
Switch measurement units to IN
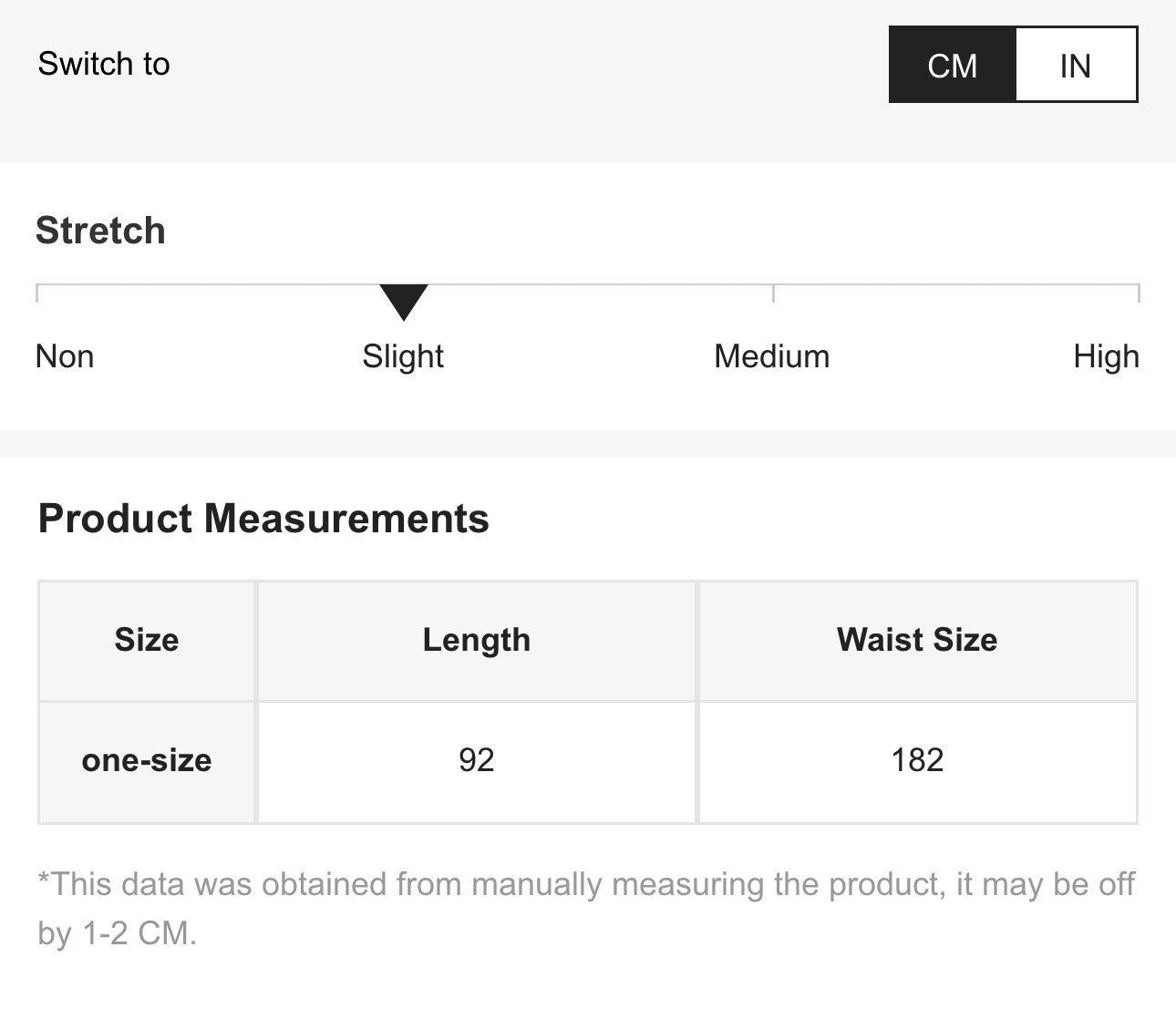1076,65
